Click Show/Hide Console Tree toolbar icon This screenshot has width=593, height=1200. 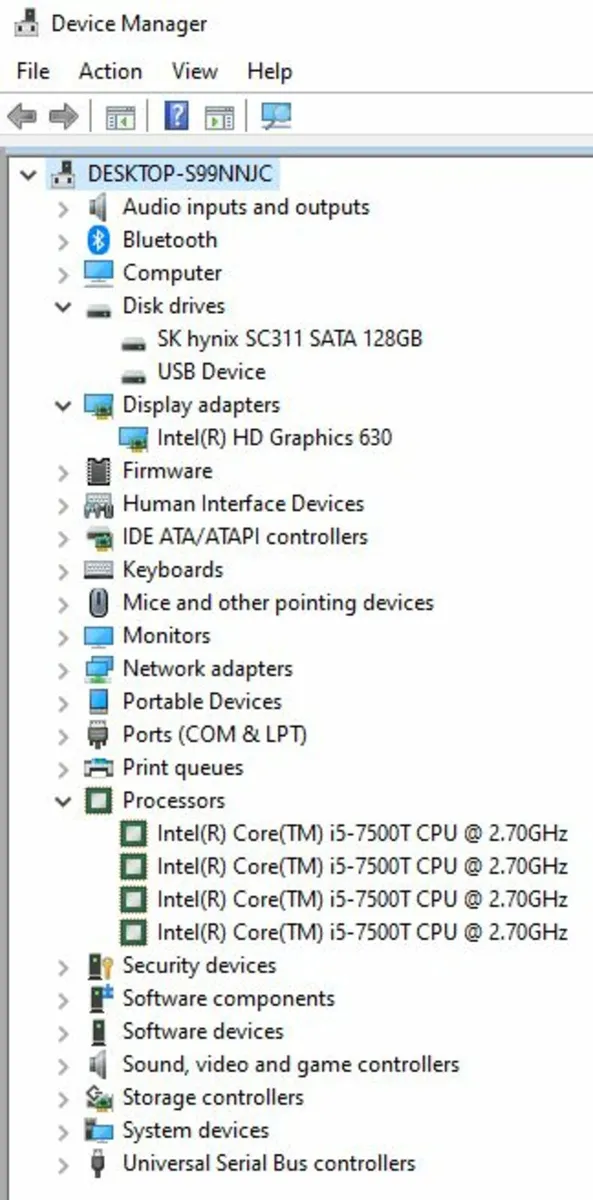(120, 117)
